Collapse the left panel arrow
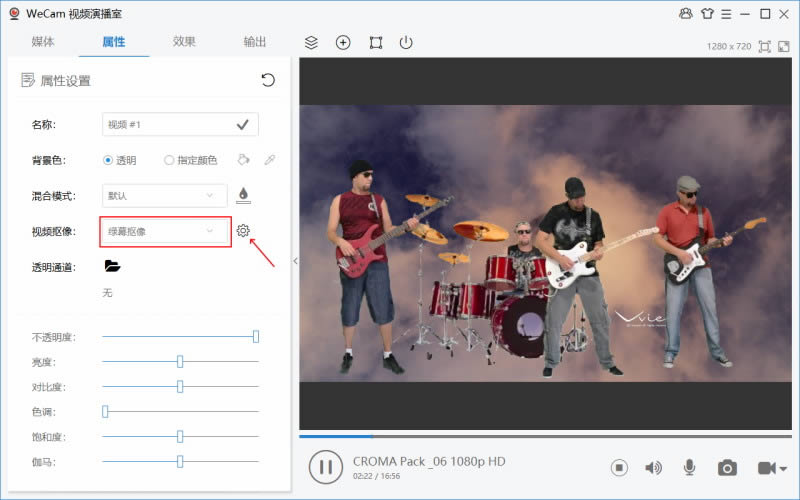800x500 pixels. [x=295, y=261]
